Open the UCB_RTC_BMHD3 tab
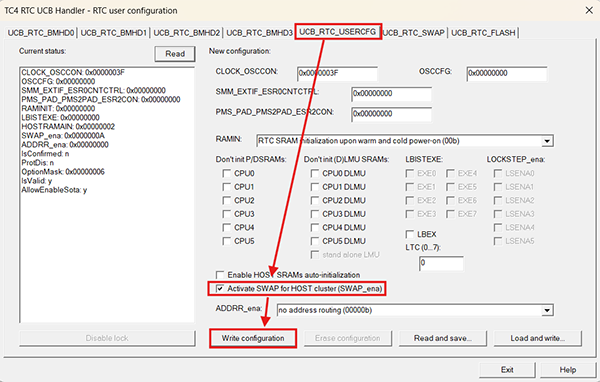The image size is (600, 382). [x=259, y=33]
